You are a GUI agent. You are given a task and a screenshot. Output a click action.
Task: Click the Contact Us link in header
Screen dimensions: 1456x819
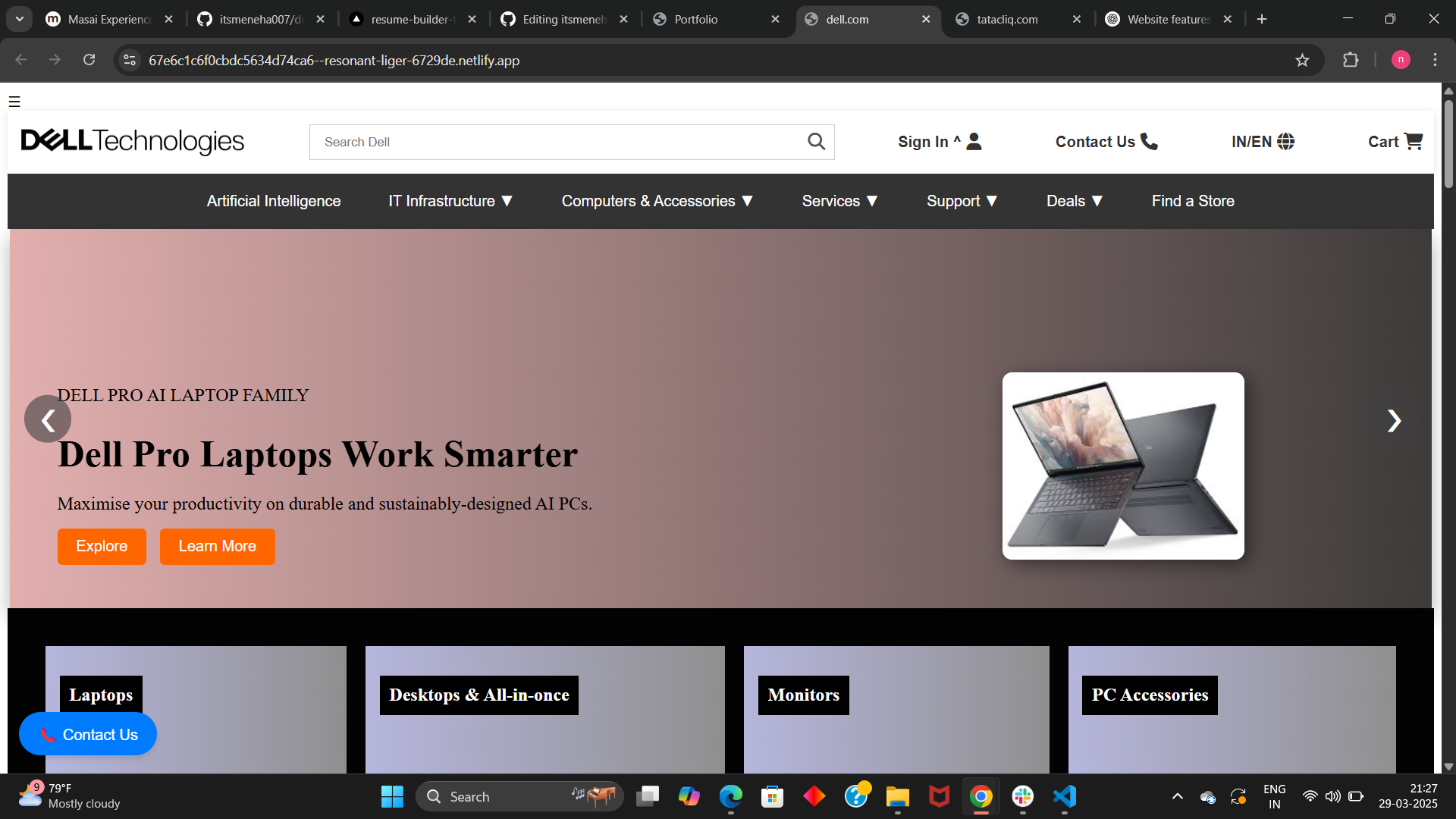point(1106,142)
